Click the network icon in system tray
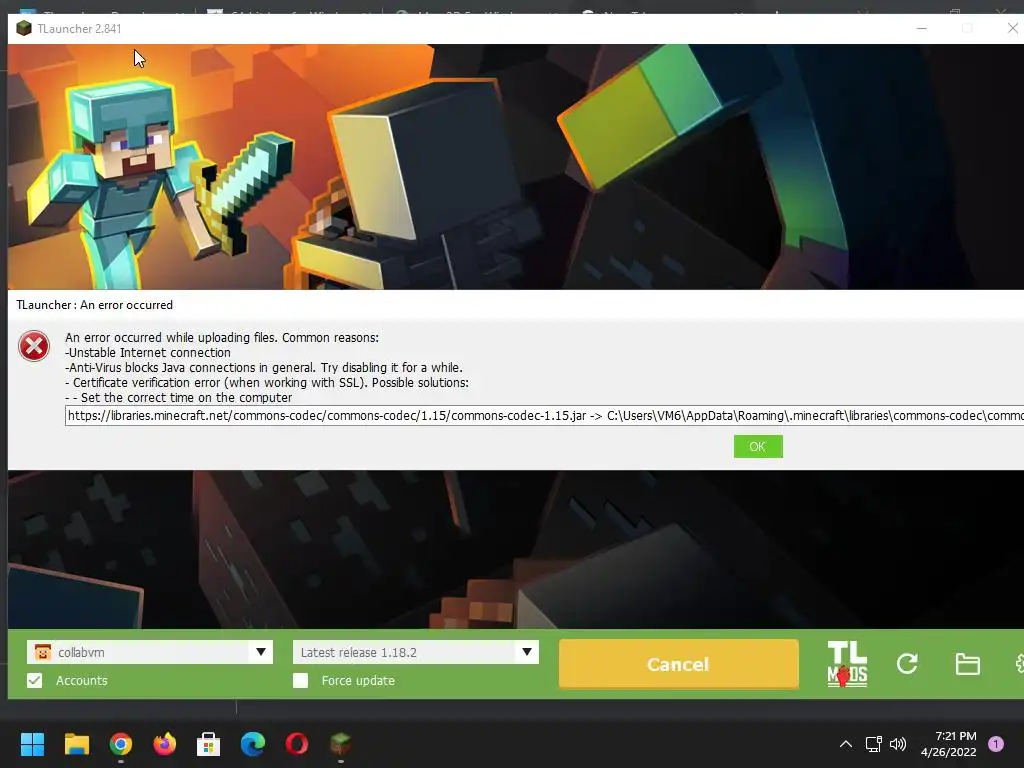 tap(873, 744)
